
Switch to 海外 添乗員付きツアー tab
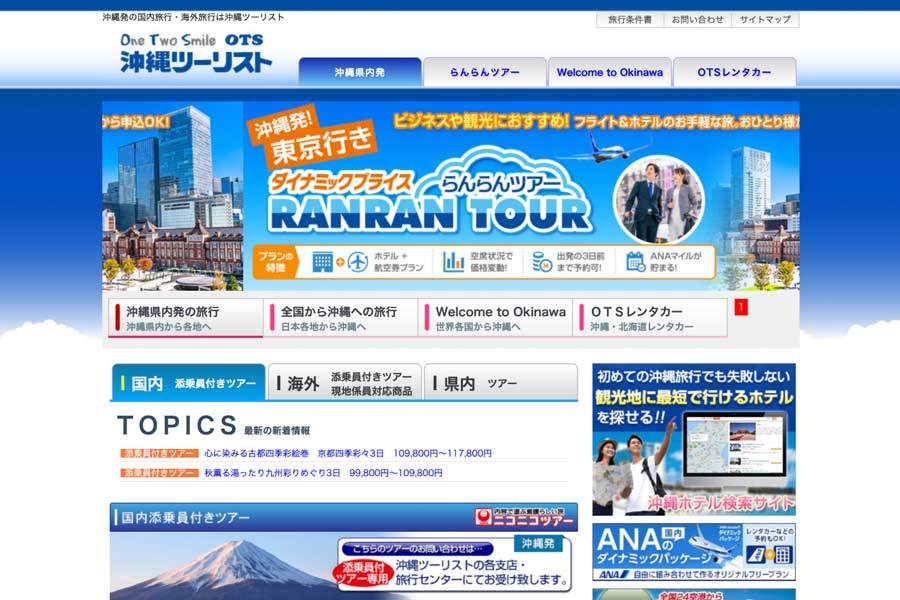coord(344,383)
